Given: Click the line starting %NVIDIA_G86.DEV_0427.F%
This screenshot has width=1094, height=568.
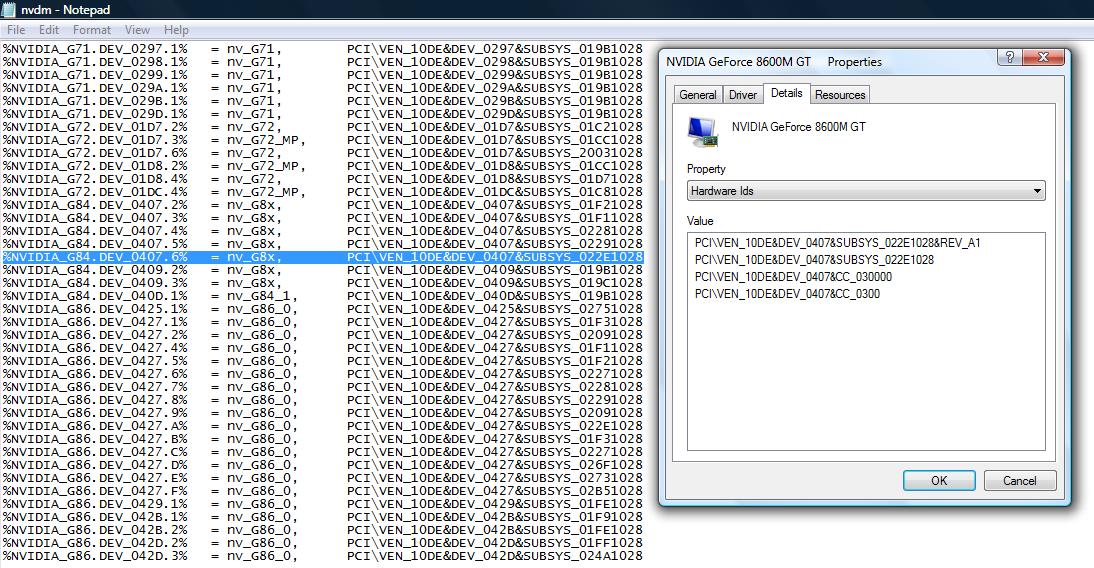Looking at the screenshot, I should 322,491.
